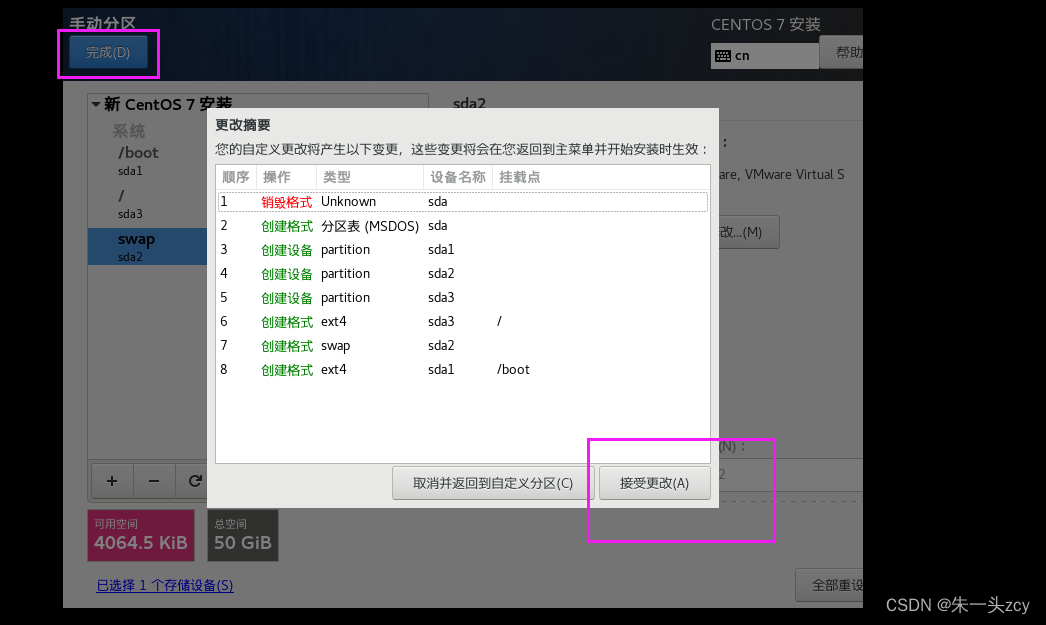
Task: Select row 7 创建格式 swap sda2
Action: 463,346
